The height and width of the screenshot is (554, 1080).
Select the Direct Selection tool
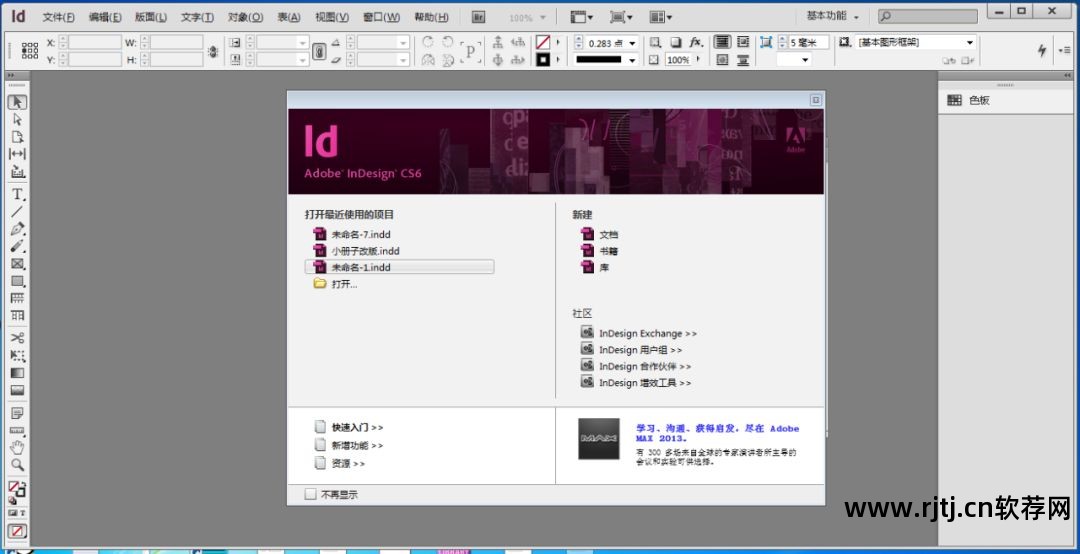pyautogui.click(x=17, y=119)
